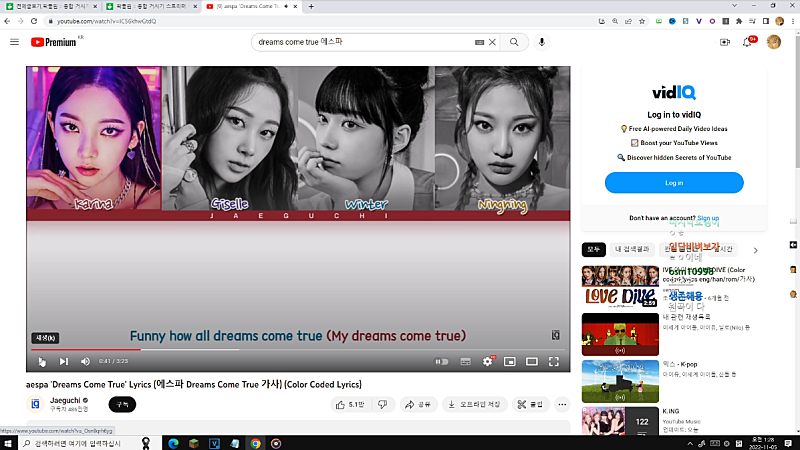800x450 pixels.
Task: Skip to the next video
Action: coord(64,361)
